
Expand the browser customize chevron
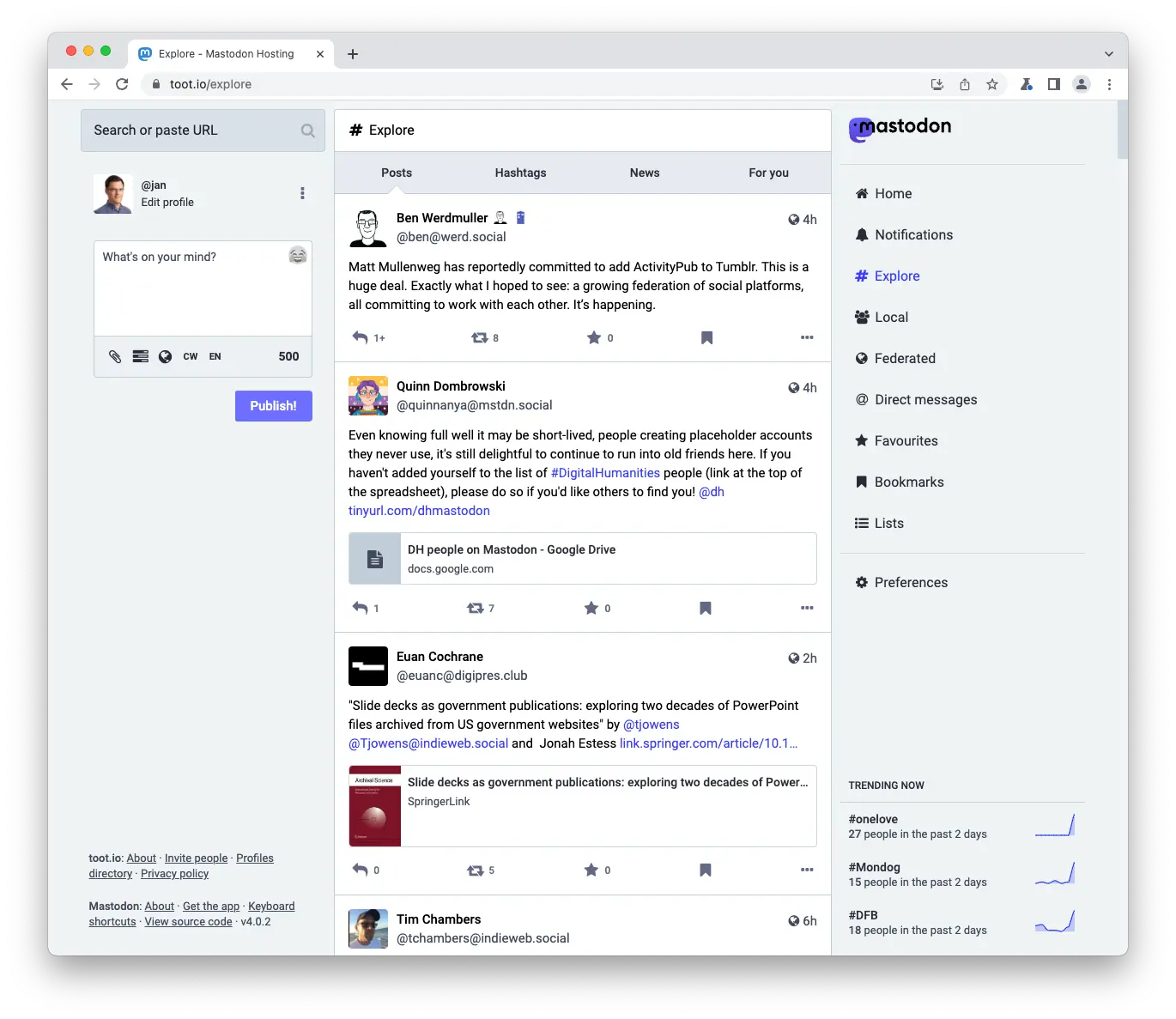point(1109,53)
